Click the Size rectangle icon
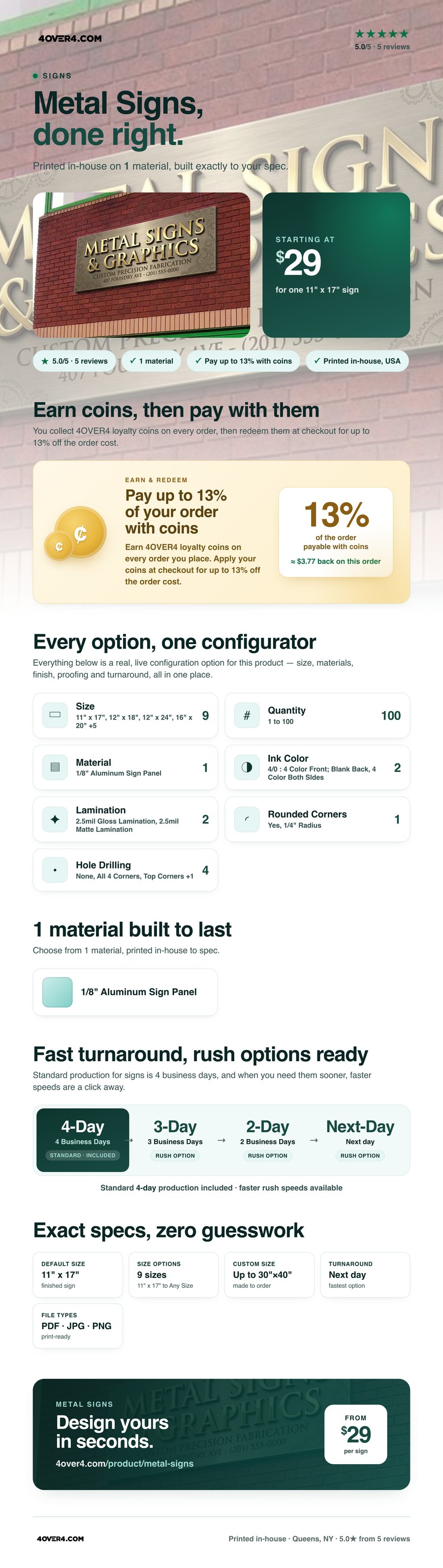Image resolution: width=443 pixels, height=1568 pixels. coord(55,715)
